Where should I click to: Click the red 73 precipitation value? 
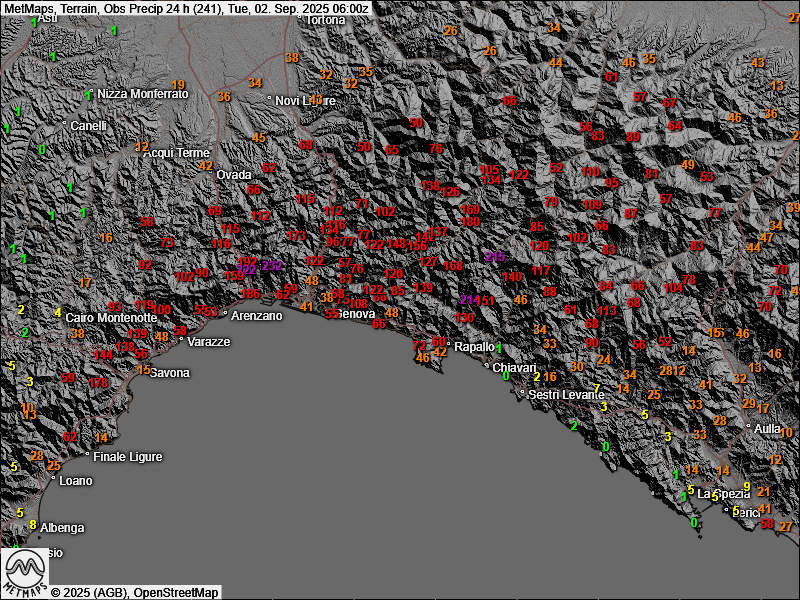(x=167, y=242)
